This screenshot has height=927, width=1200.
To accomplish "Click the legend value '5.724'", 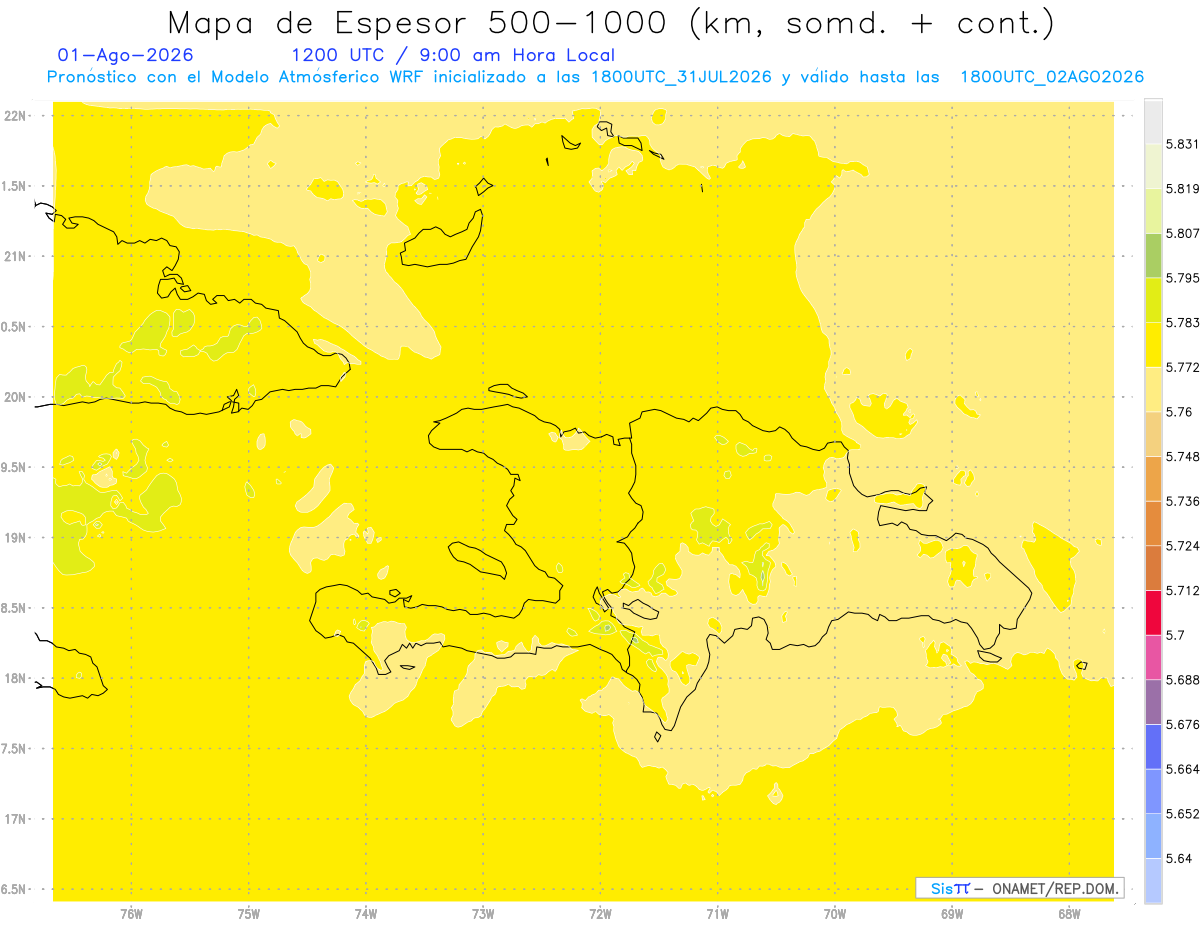I will pyautogui.click(x=1183, y=546).
